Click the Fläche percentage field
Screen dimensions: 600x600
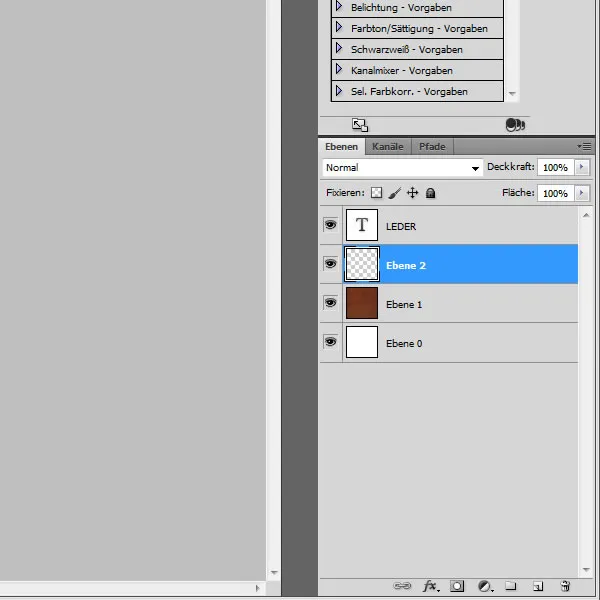click(554, 193)
